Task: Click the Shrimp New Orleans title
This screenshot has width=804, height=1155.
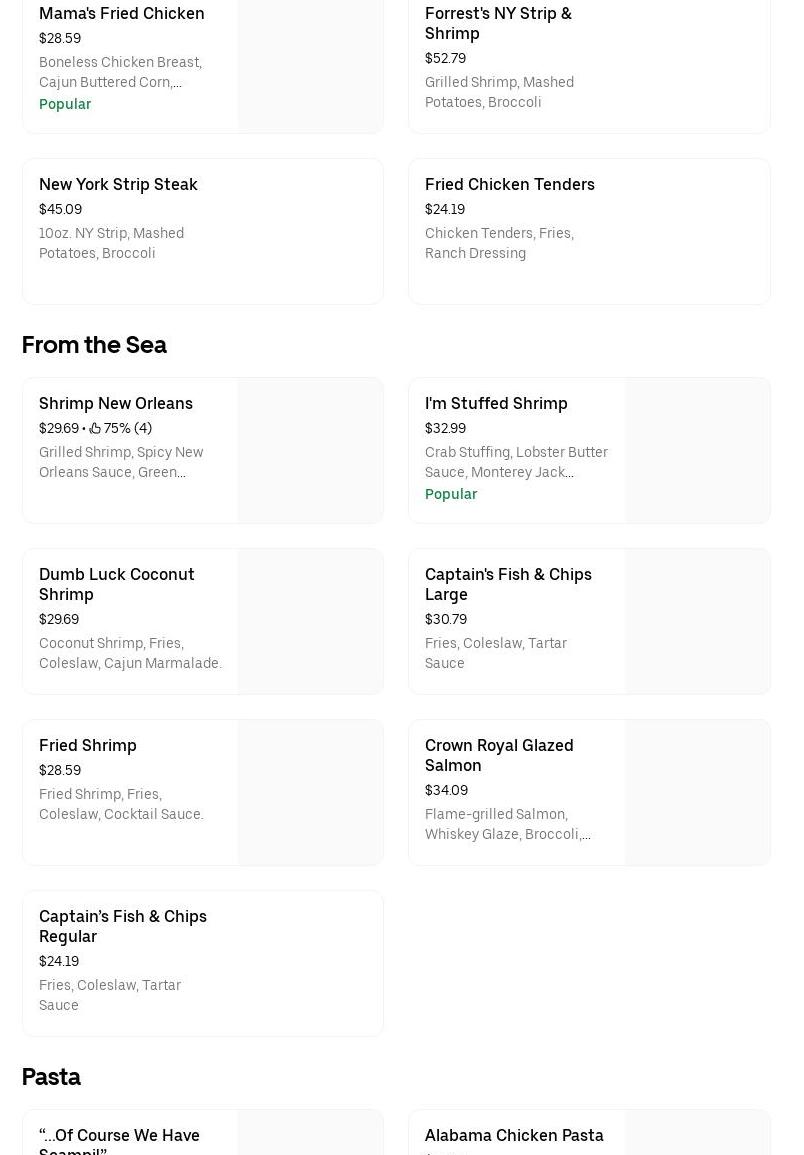Action: pyautogui.click(x=116, y=404)
